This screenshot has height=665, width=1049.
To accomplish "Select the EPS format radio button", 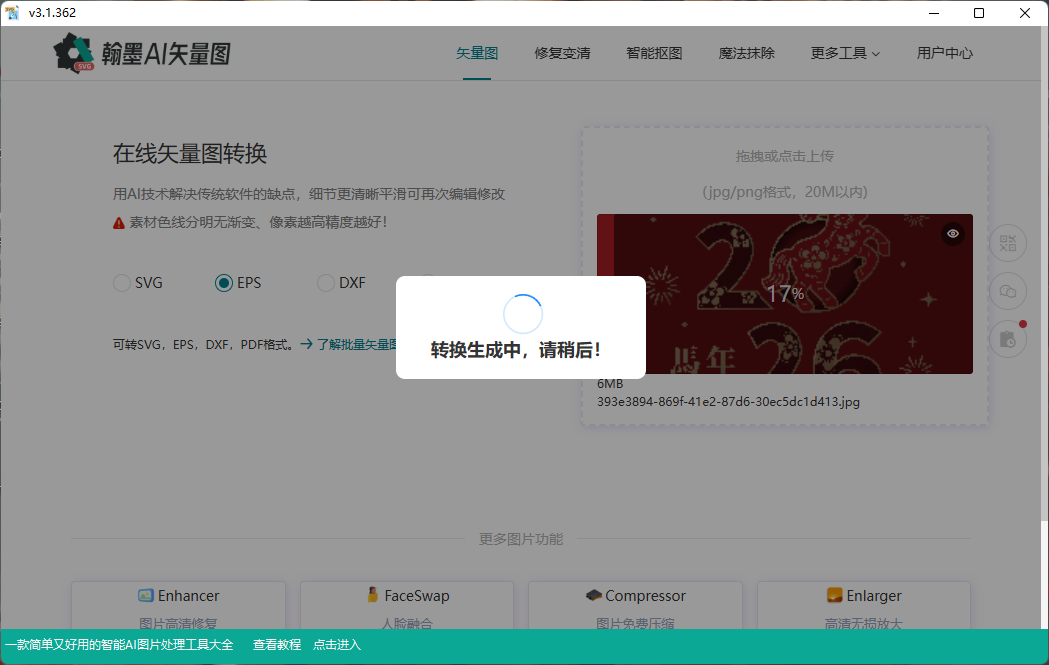I will click(224, 283).
